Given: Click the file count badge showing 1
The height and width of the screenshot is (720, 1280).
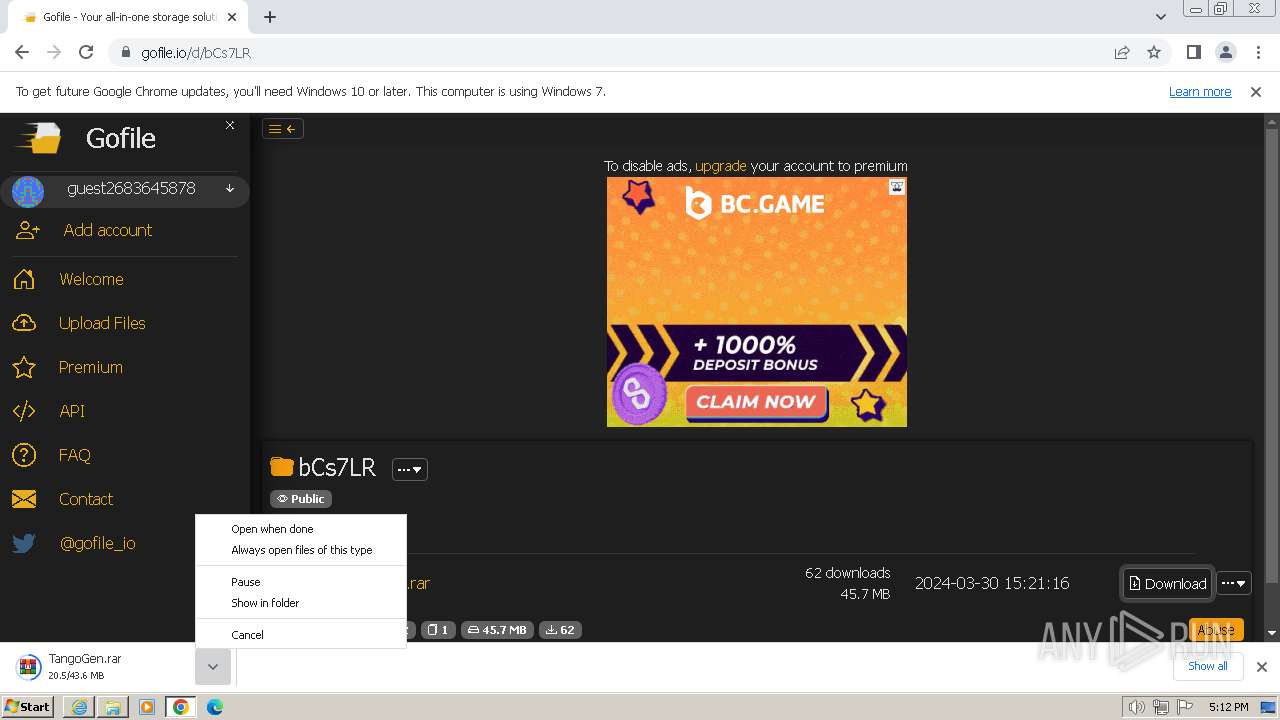Looking at the screenshot, I should pos(437,630).
